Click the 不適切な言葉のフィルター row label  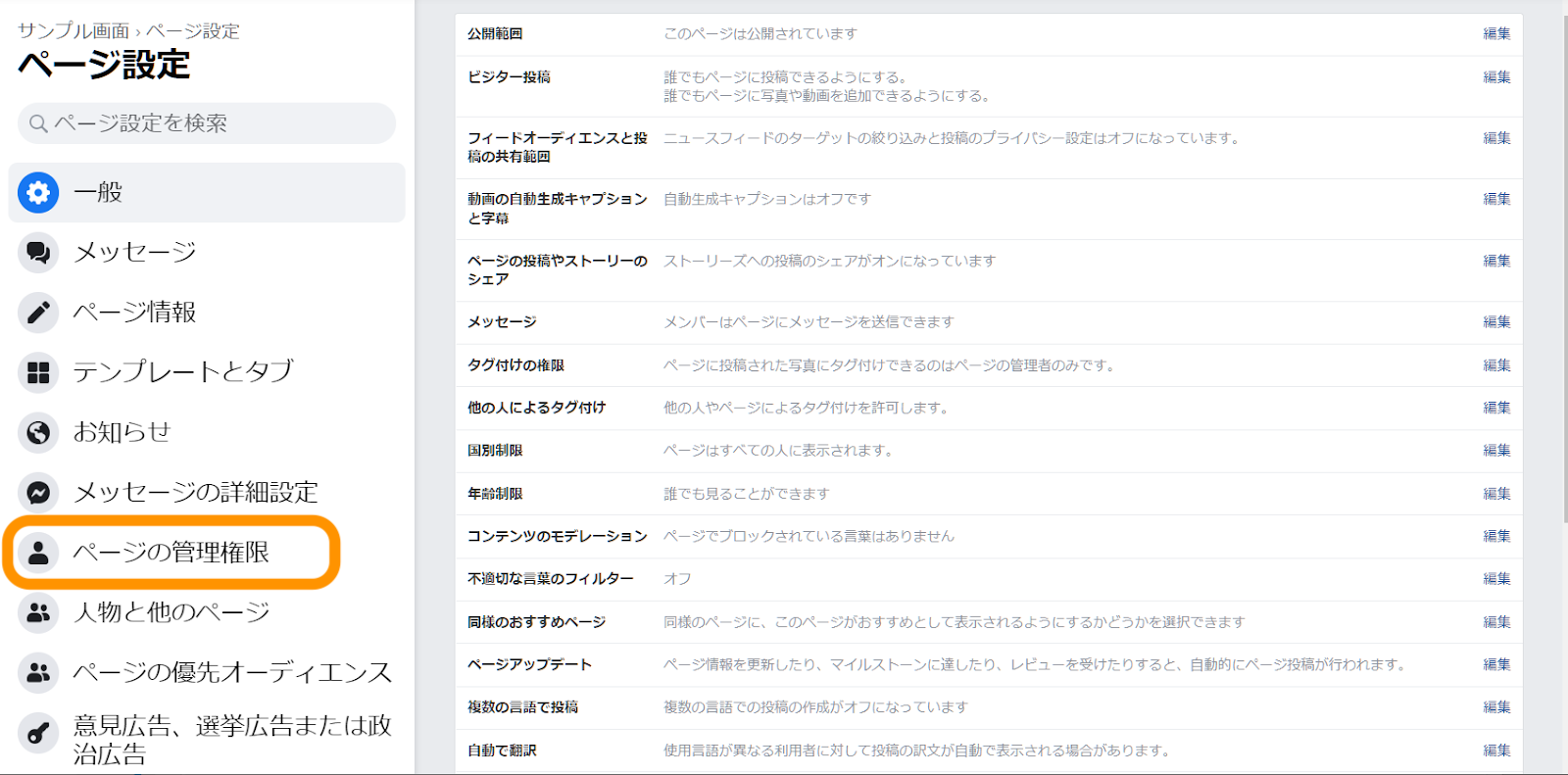pos(551,579)
